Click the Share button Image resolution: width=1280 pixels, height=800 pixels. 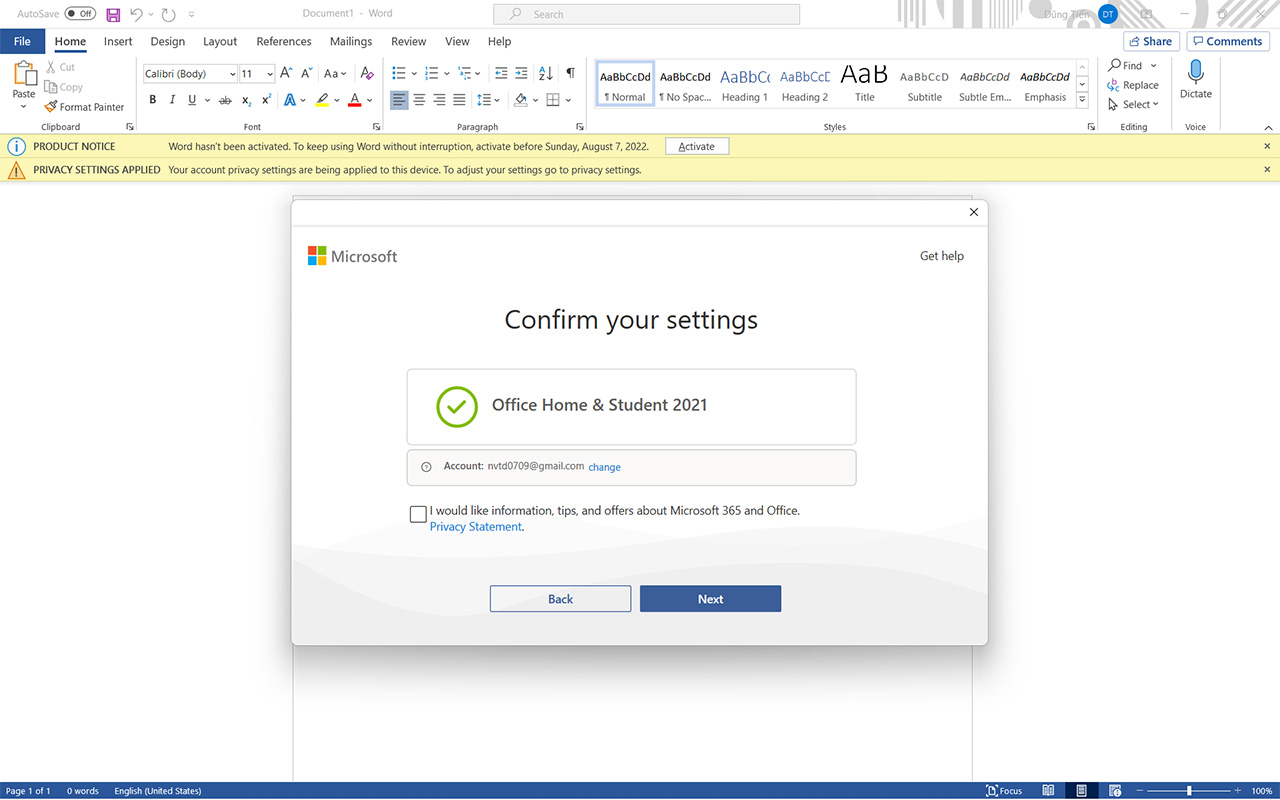(x=1151, y=41)
